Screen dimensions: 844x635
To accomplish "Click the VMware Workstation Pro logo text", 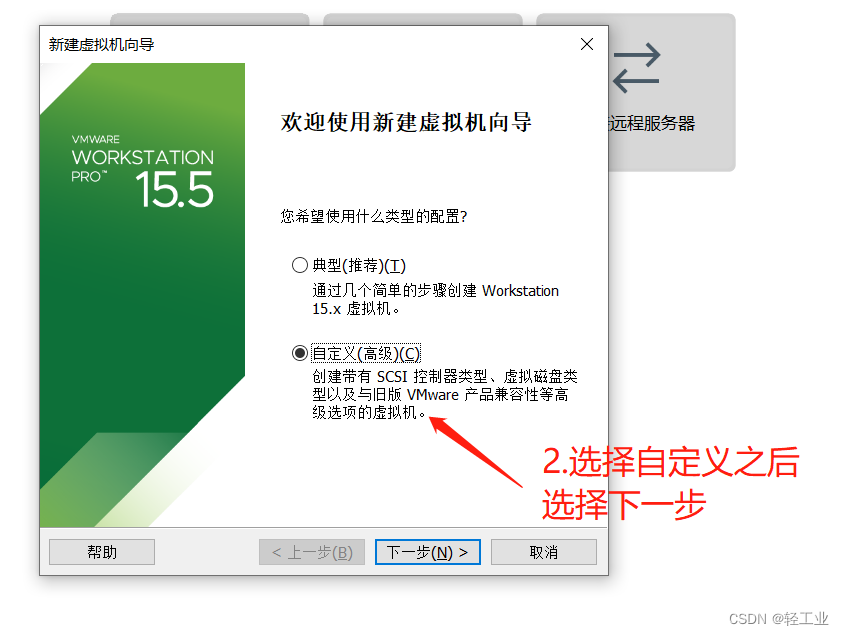I will (x=142, y=159).
